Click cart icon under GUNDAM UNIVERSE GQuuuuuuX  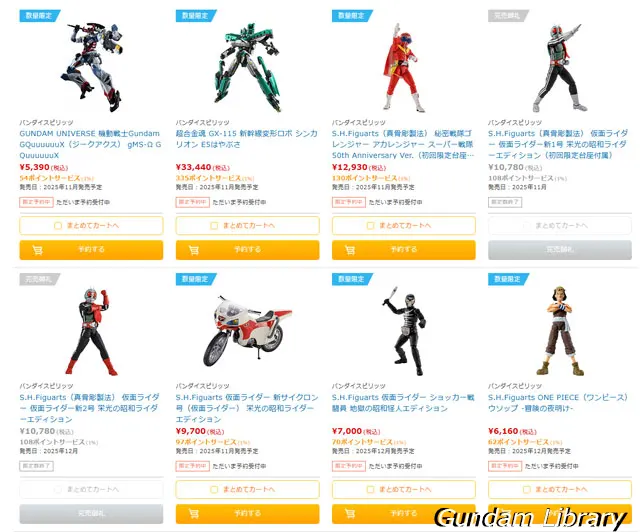click(38, 250)
